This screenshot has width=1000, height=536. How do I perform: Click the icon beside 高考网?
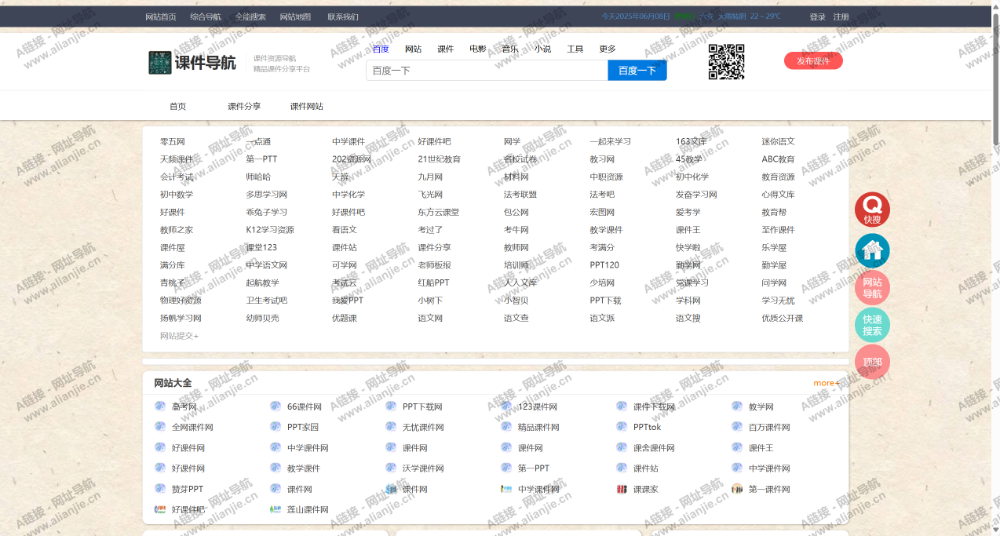tap(160, 406)
